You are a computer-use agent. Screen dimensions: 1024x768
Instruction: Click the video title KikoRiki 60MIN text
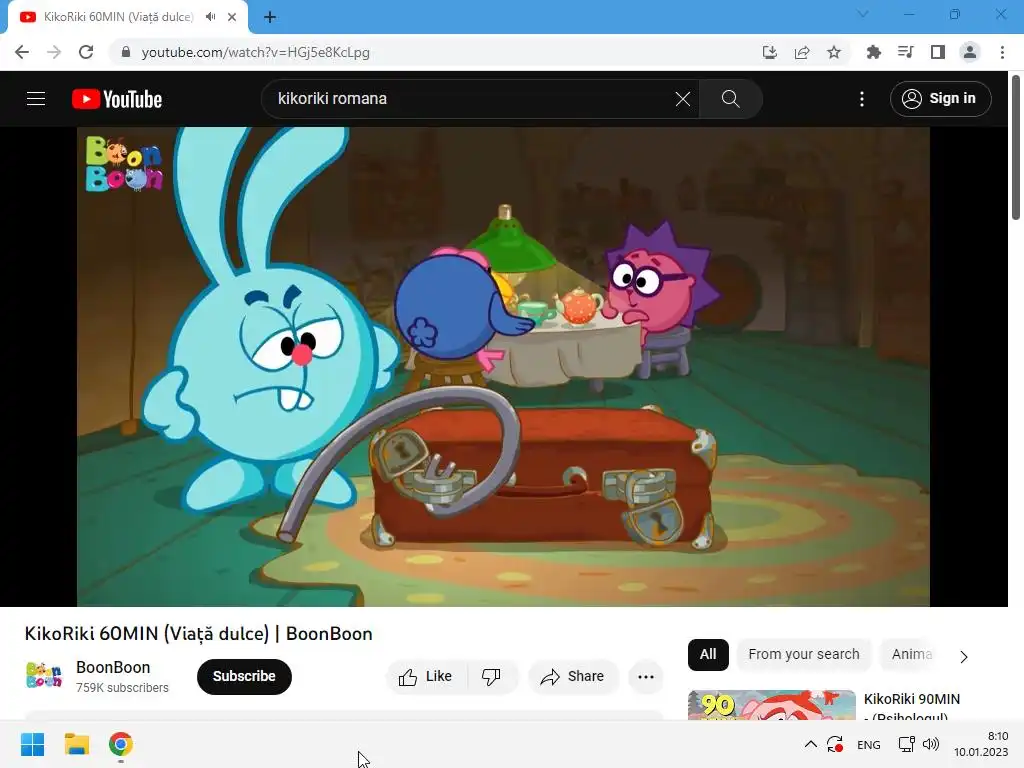pos(199,633)
